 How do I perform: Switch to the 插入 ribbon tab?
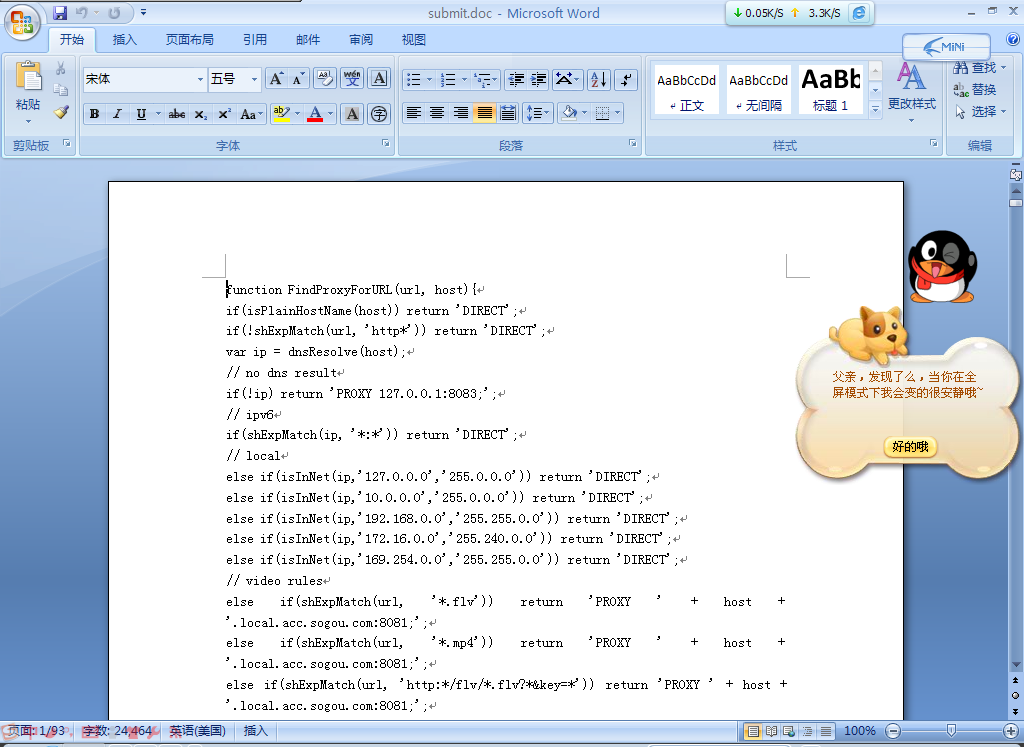click(x=125, y=39)
